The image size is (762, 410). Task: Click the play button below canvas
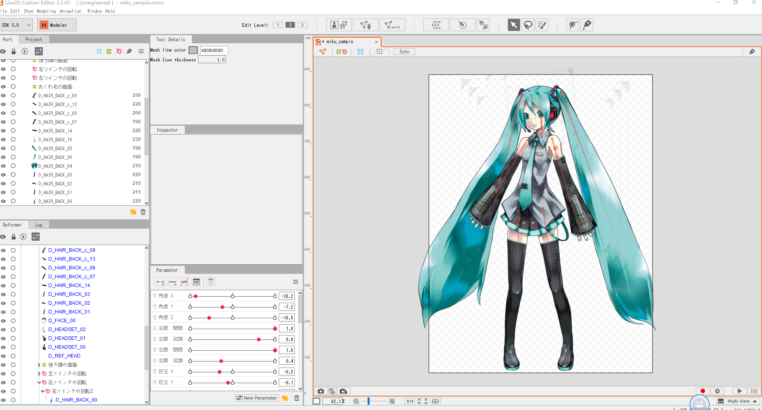(739, 391)
